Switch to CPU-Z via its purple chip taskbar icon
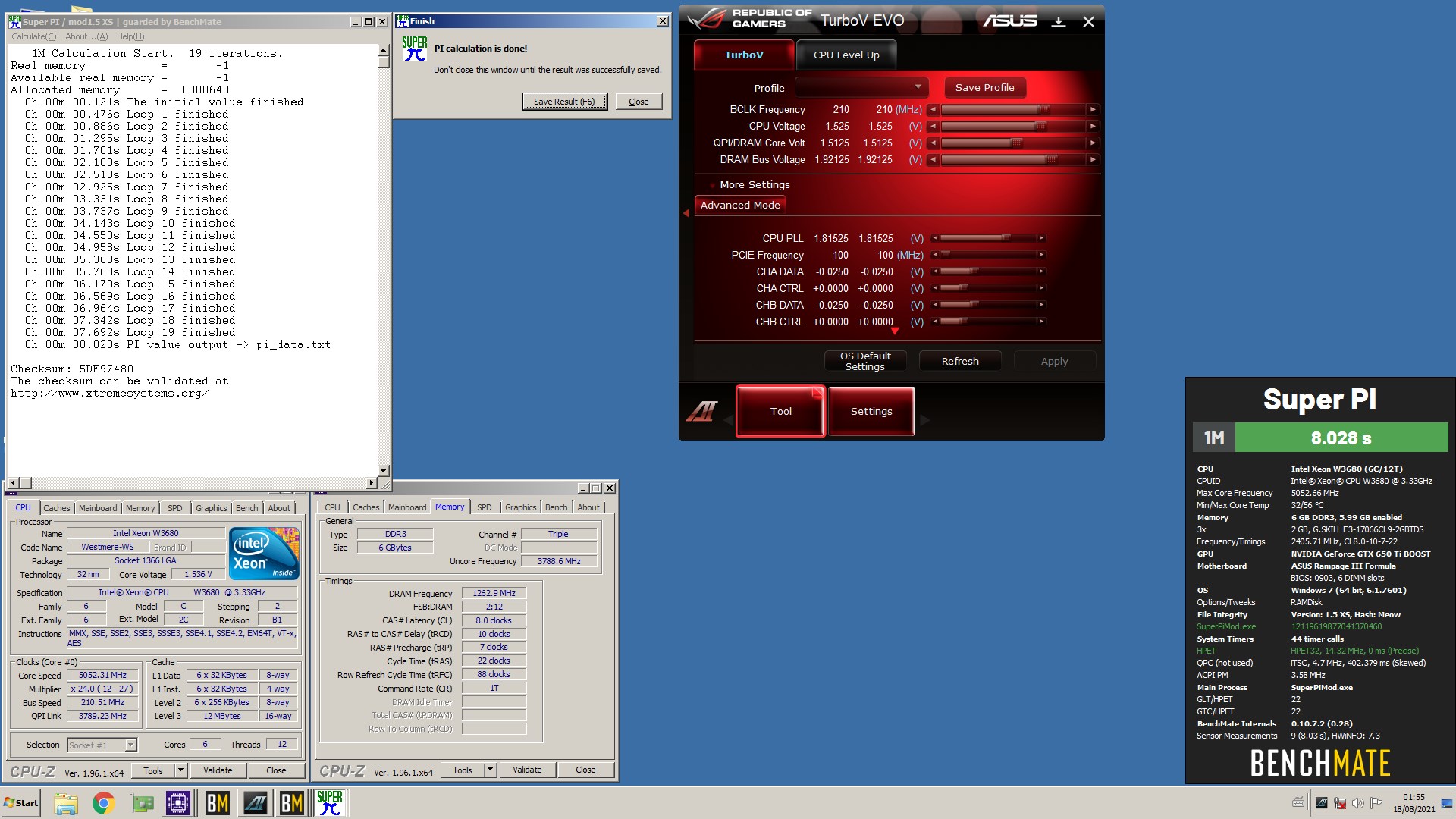The height and width of the screenshot is (819, 1456). (179, 803)
